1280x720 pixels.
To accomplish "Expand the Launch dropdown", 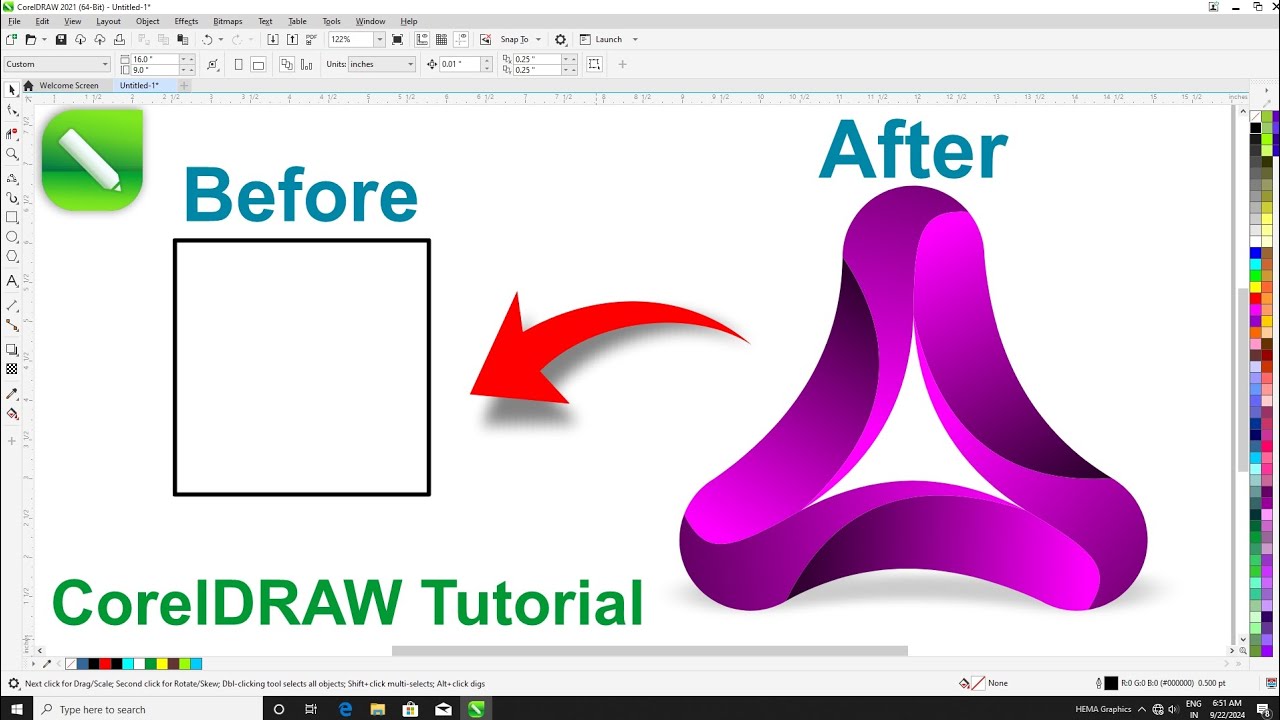I will click(x=635, y=39).
